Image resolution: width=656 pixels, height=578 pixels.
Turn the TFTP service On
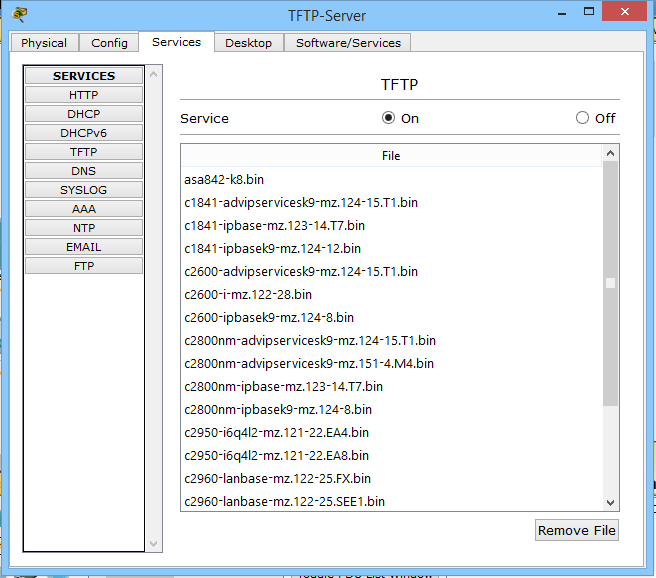pos(388,118)
